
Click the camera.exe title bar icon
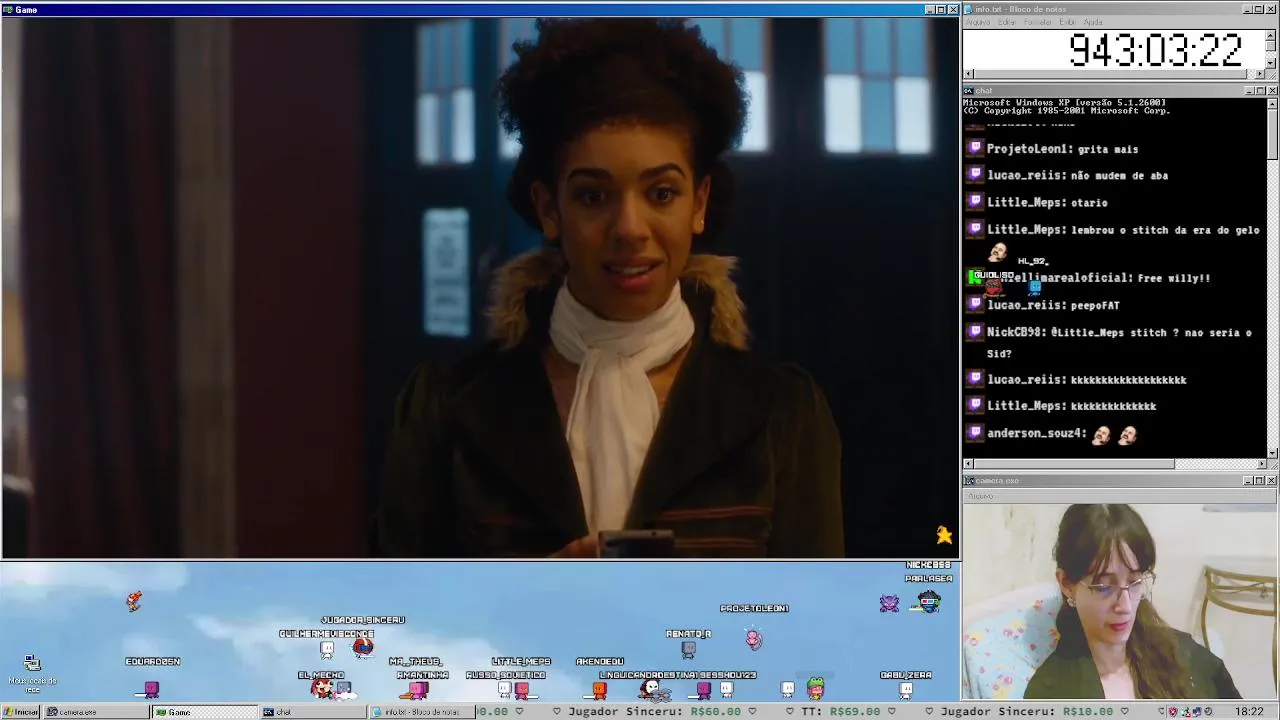[969, 481]
